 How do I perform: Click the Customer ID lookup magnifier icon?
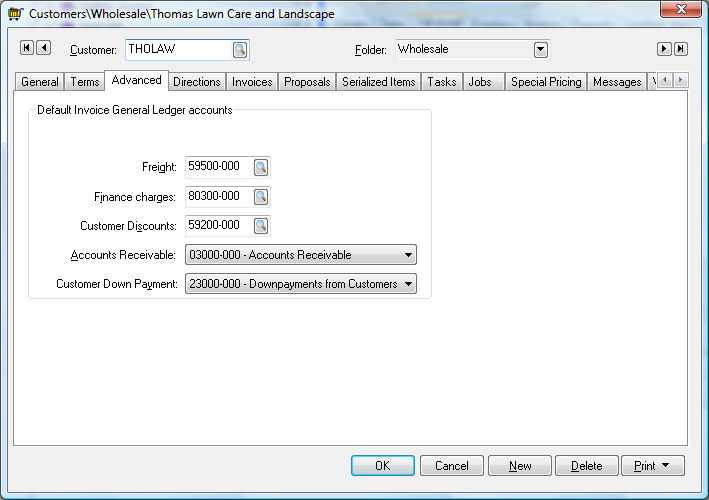point(240,49)
